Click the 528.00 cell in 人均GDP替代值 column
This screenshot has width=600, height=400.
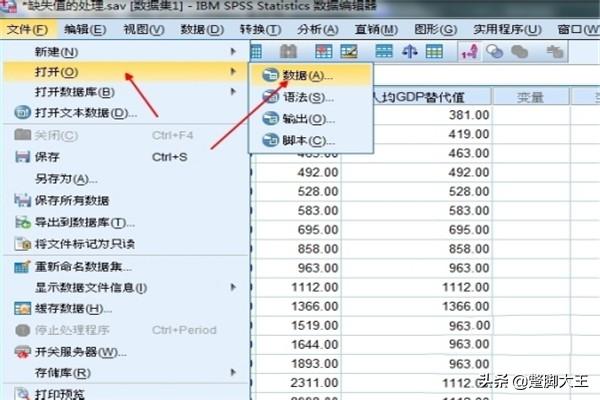click(417, 191)
